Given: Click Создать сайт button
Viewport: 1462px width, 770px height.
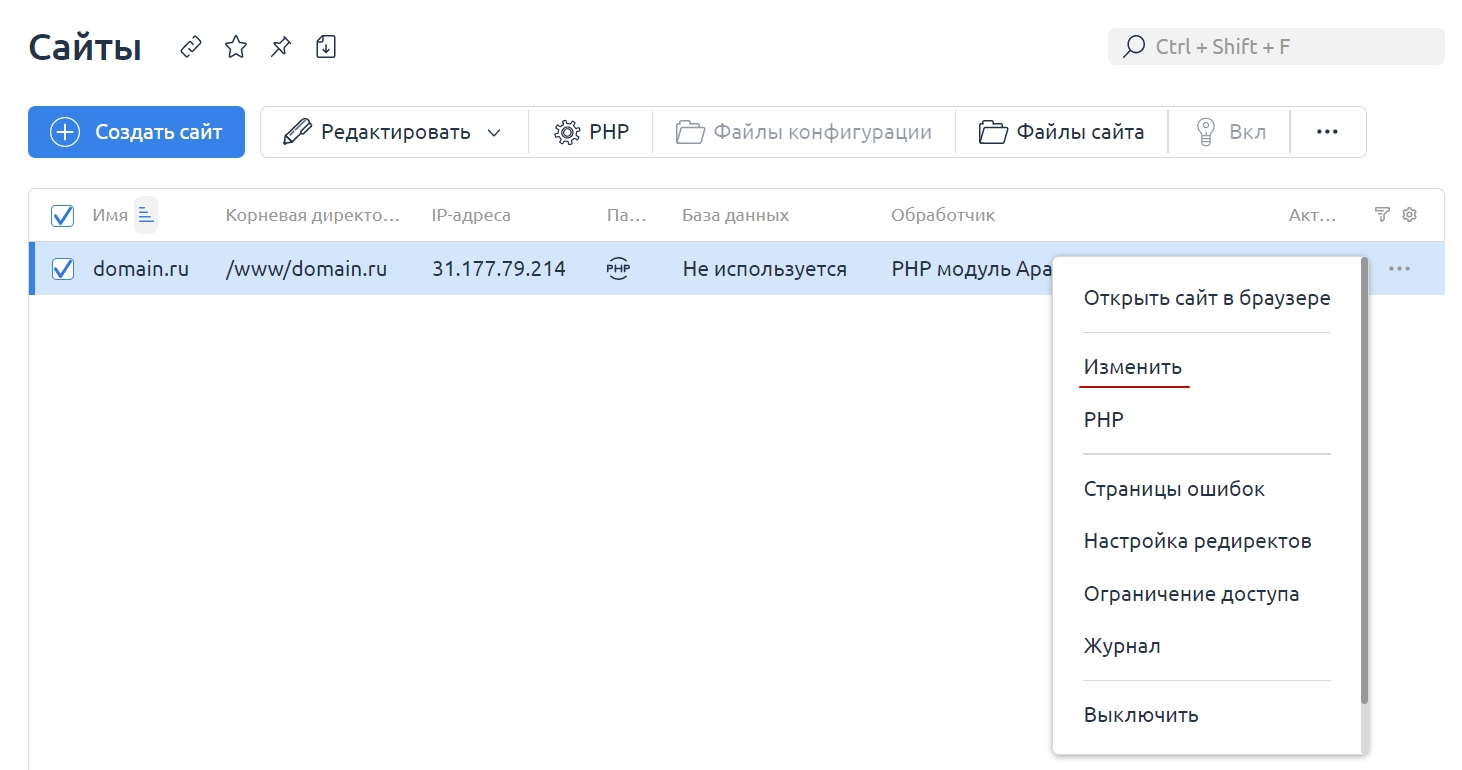Looking at the screenshot, I should pyautogui.click(x=136, y=132).
